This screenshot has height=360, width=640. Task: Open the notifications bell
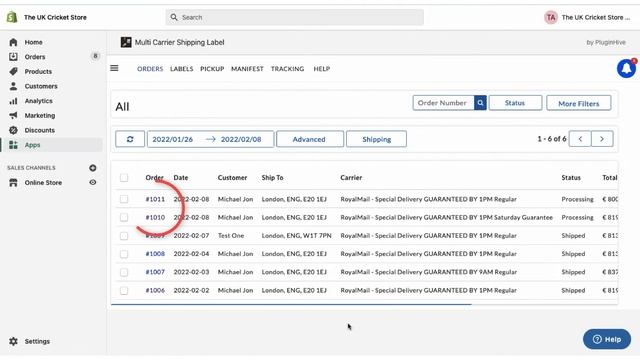point(627,68)
